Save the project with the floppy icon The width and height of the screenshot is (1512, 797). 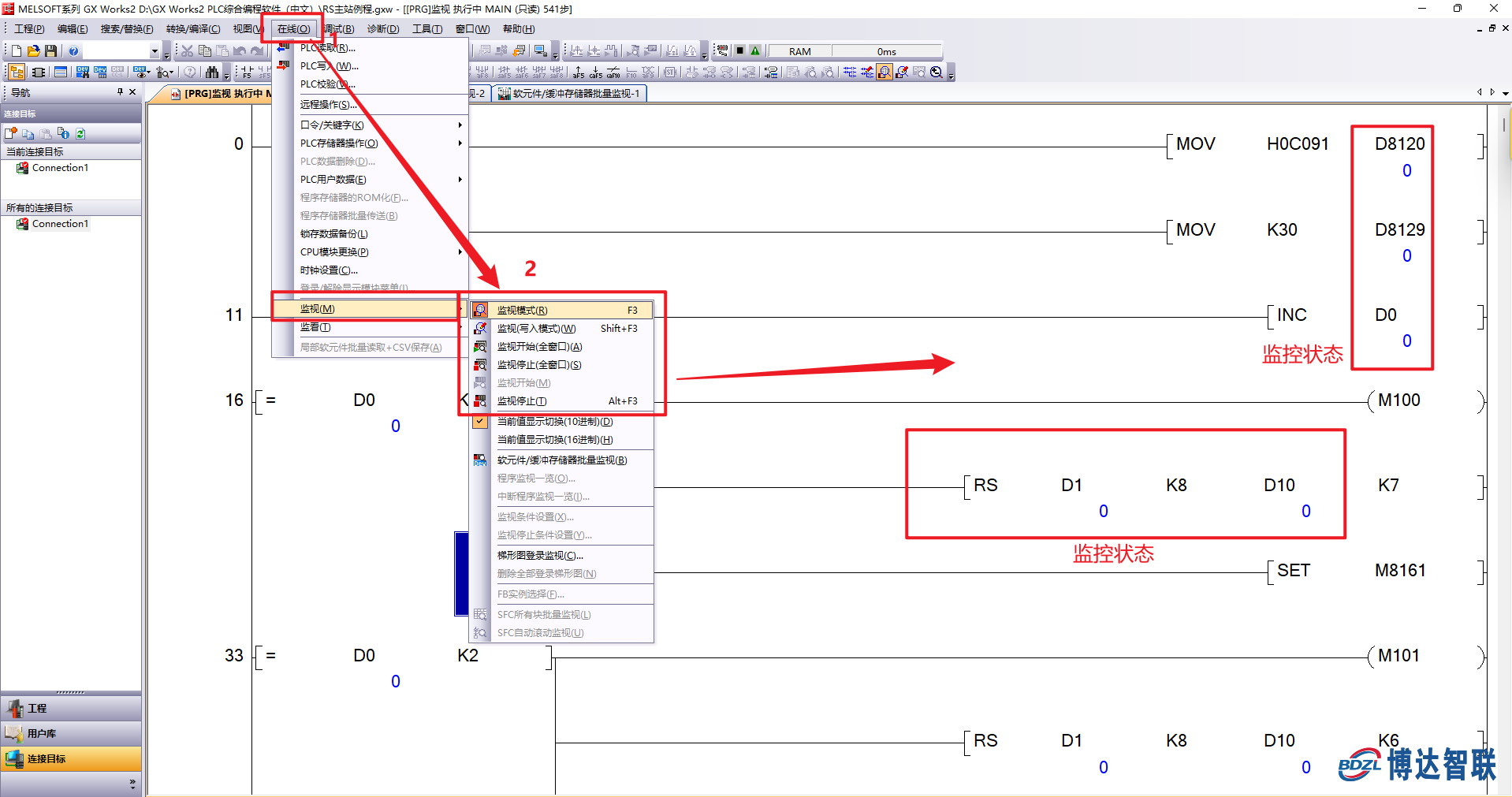tap(50, 51)
